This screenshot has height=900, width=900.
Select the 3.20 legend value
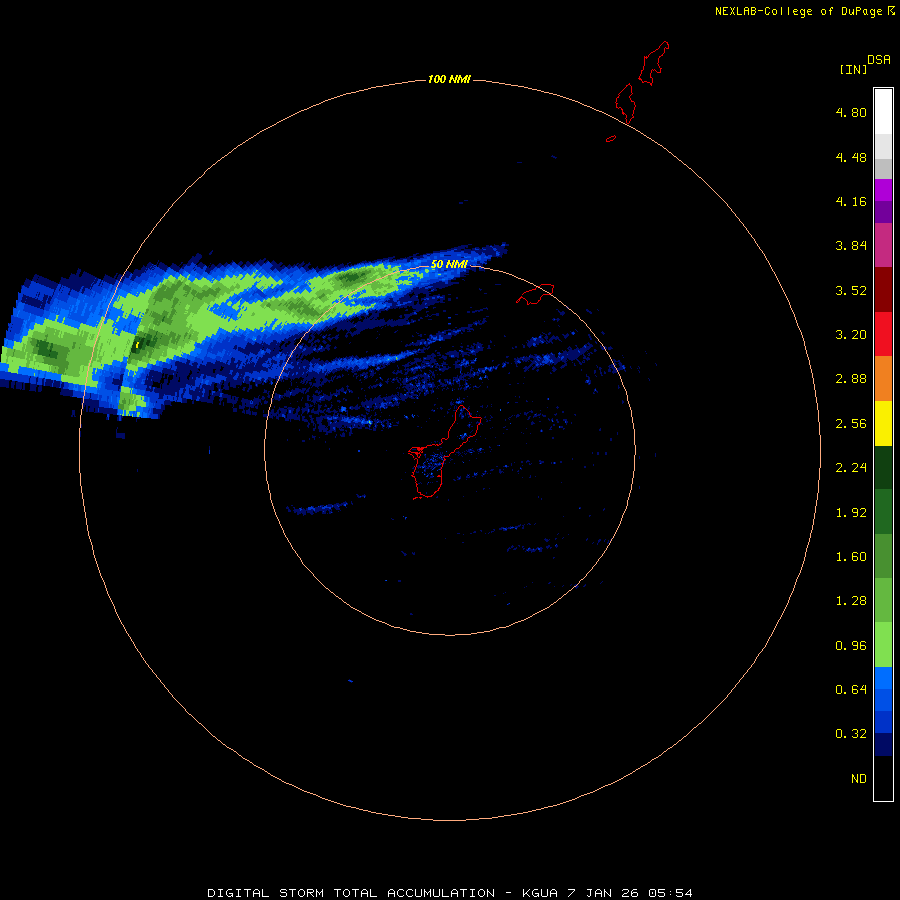(x=851, y=335)
